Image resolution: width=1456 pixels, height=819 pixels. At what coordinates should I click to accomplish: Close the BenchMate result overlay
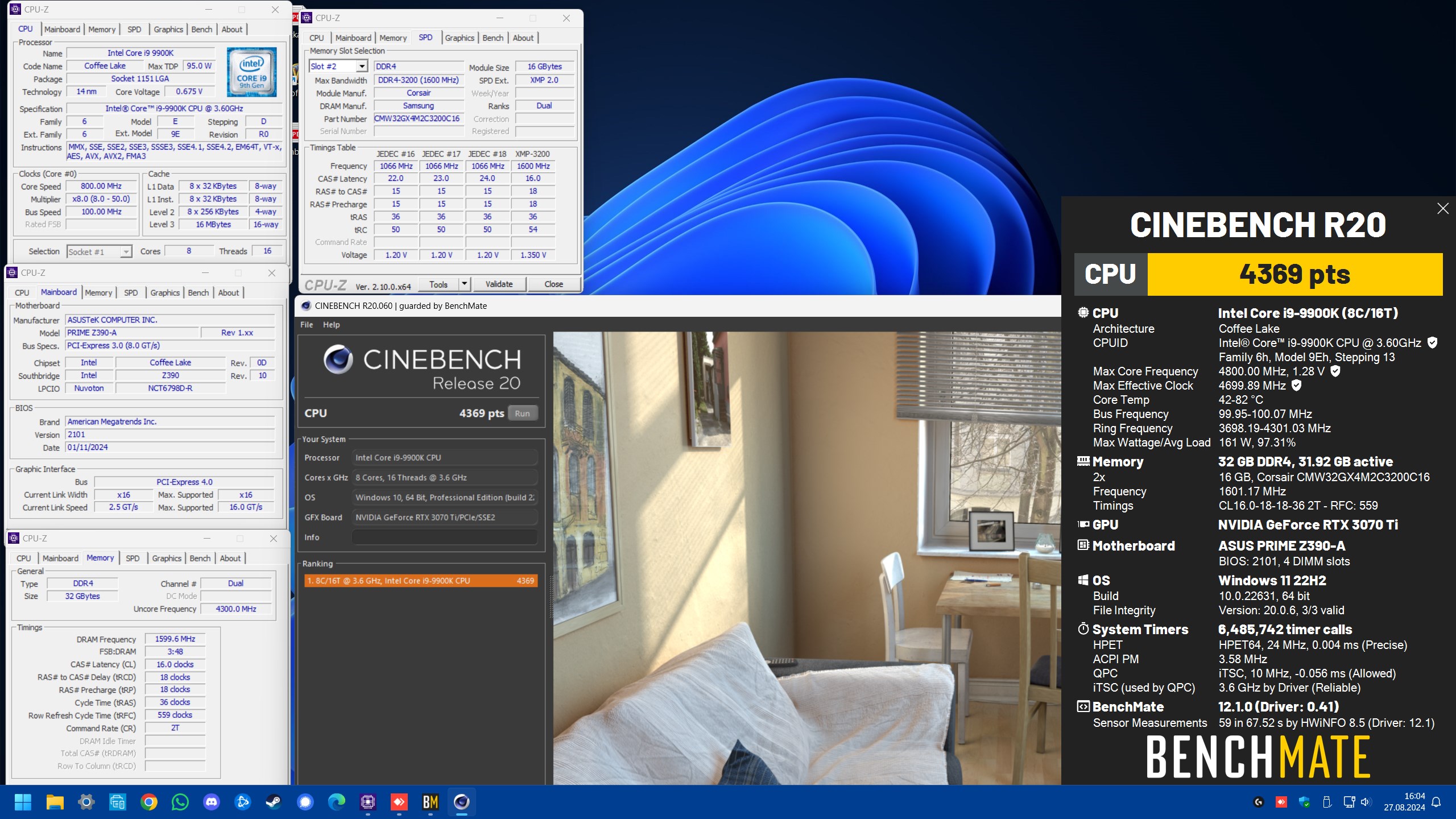pos(1443,209)
